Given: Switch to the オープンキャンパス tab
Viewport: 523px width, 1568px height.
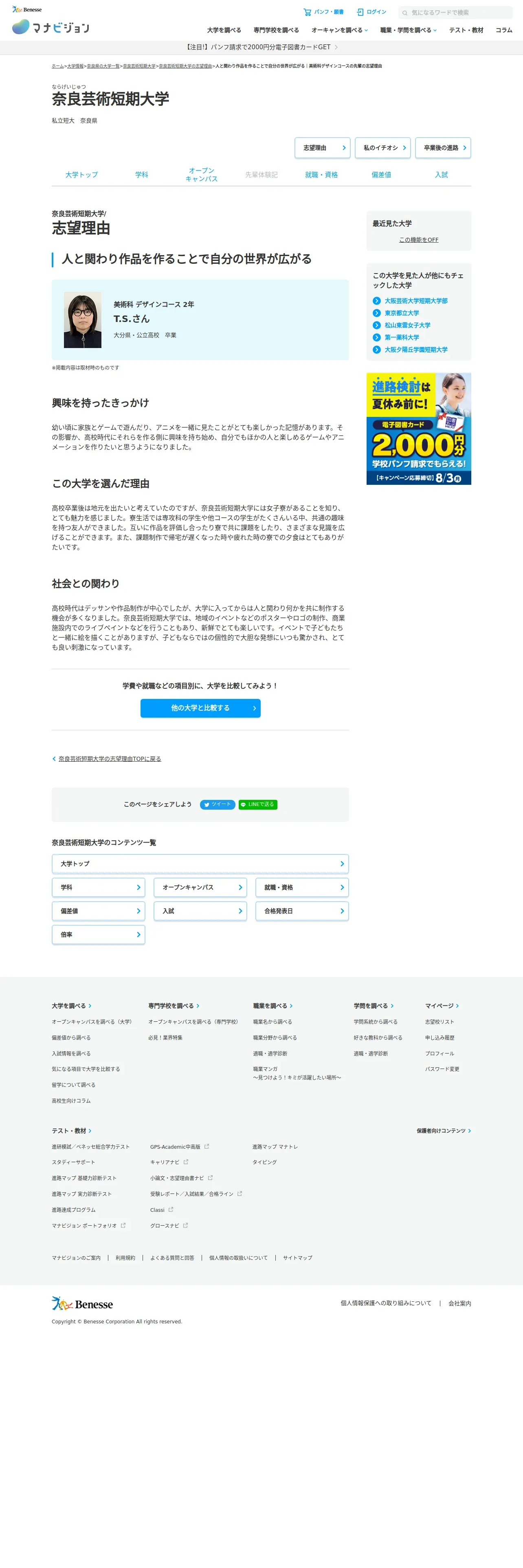Looking at the screenshot, I should (x=202, y=175).
